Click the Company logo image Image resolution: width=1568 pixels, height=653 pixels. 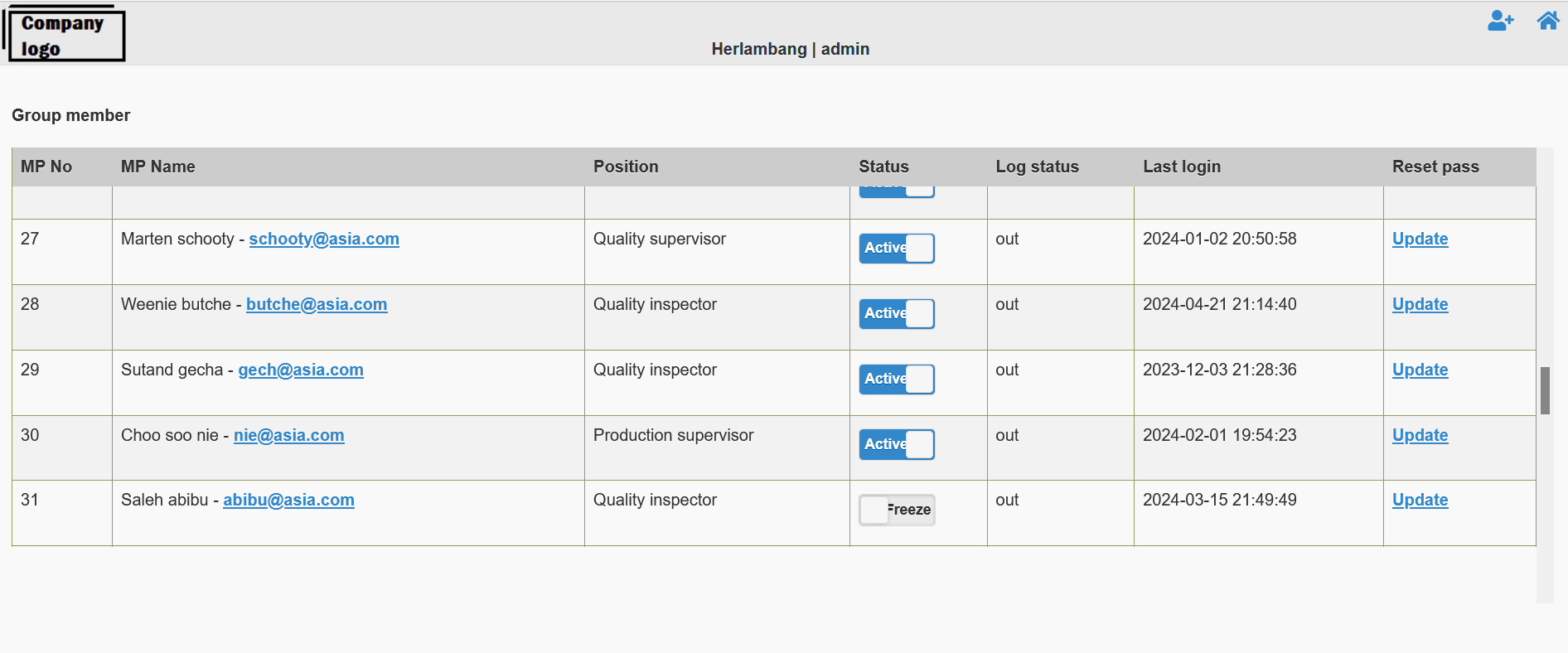[65, 36]
